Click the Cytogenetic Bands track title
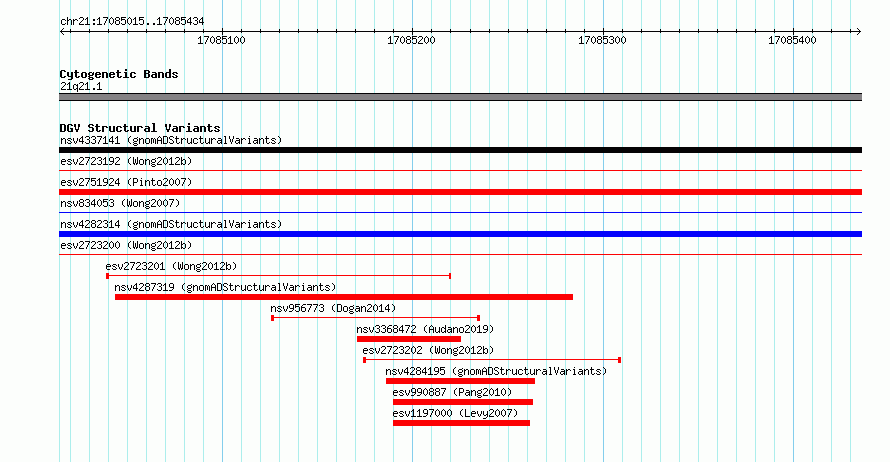 click(x=119, y=74)
